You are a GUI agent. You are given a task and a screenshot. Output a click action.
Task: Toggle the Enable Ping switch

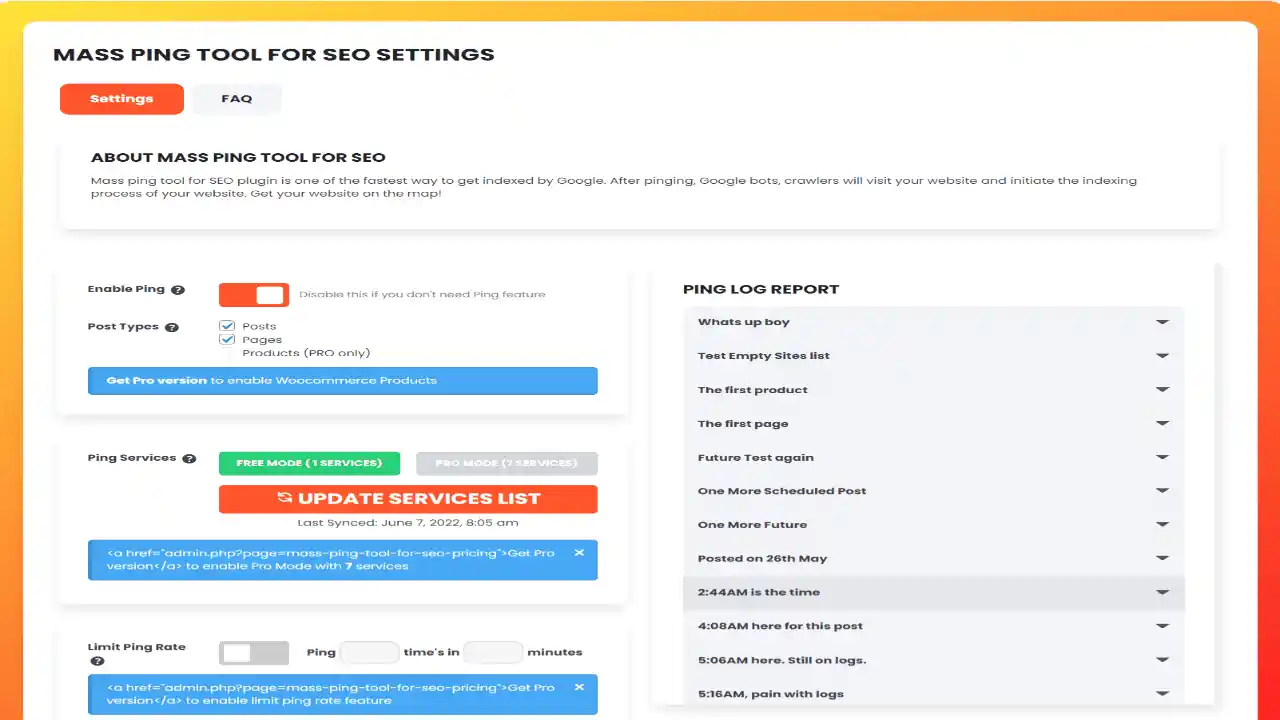coord(254,295)
